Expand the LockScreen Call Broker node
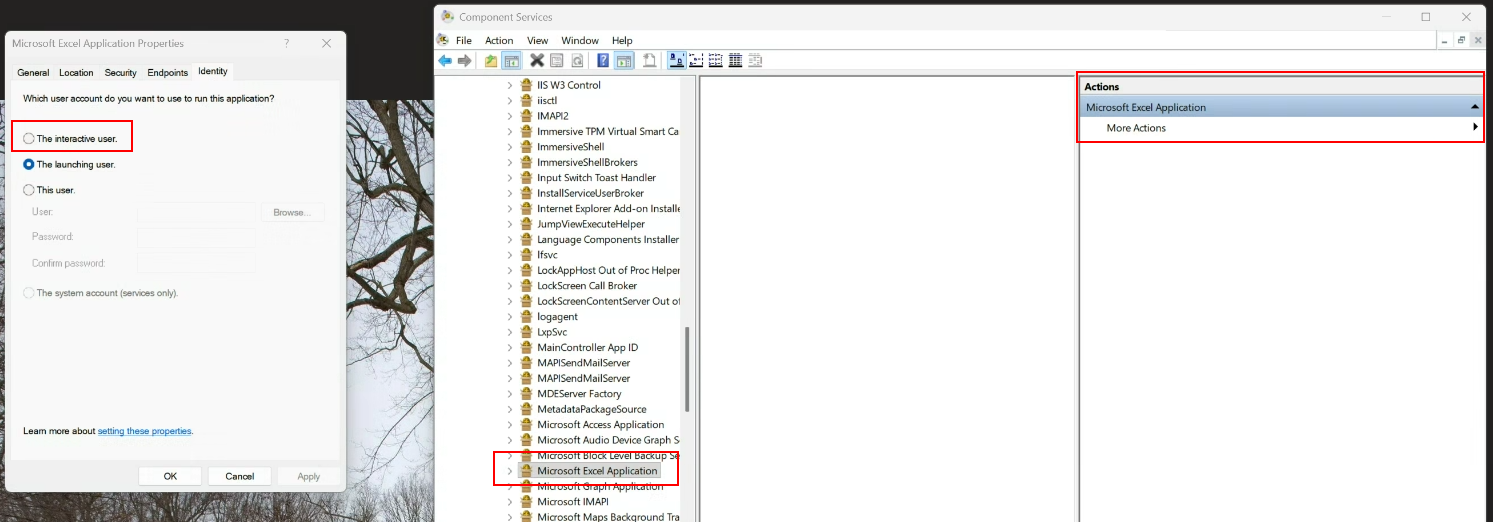This screenshot has width=1493, height=522. (510, 286)
